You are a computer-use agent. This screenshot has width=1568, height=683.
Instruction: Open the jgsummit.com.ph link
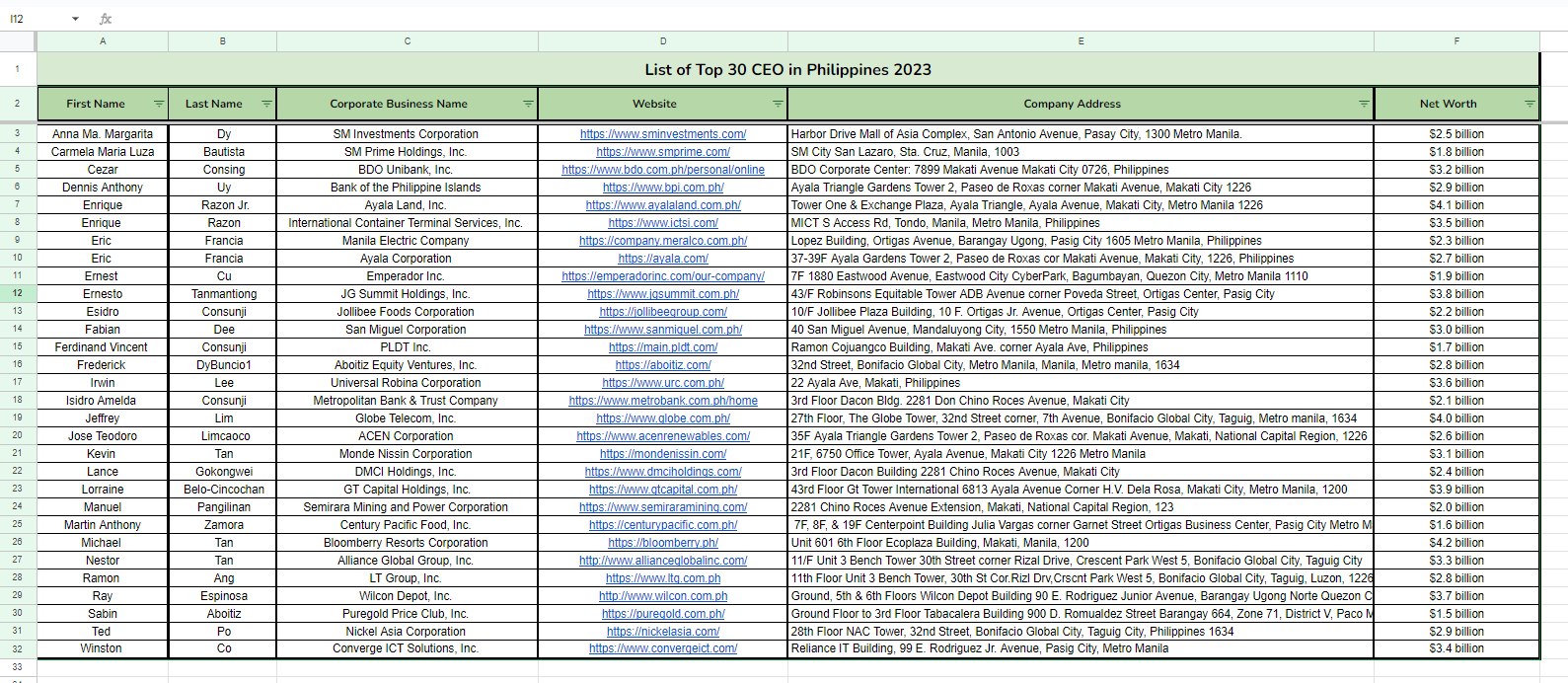click(x=663, y=294)
